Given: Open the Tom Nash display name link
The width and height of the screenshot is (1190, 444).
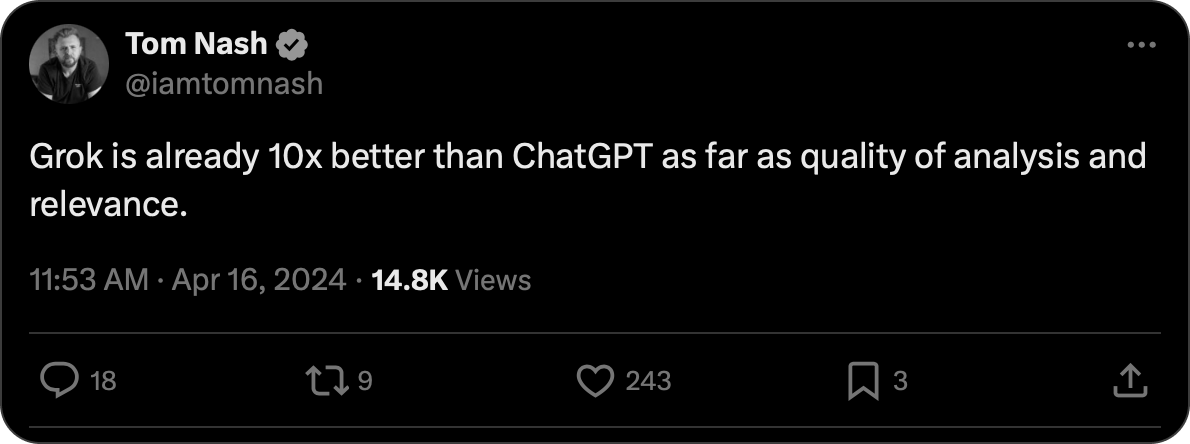Looking at the screenshot, I should (198, 45).
